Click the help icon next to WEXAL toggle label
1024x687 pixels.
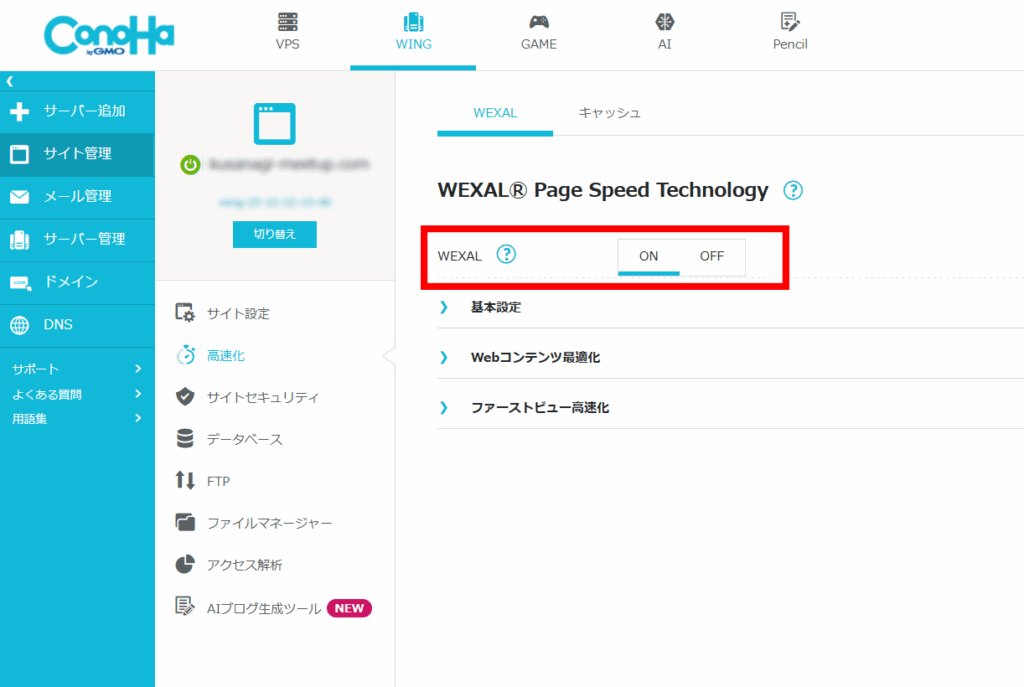(x=506, y=255)
